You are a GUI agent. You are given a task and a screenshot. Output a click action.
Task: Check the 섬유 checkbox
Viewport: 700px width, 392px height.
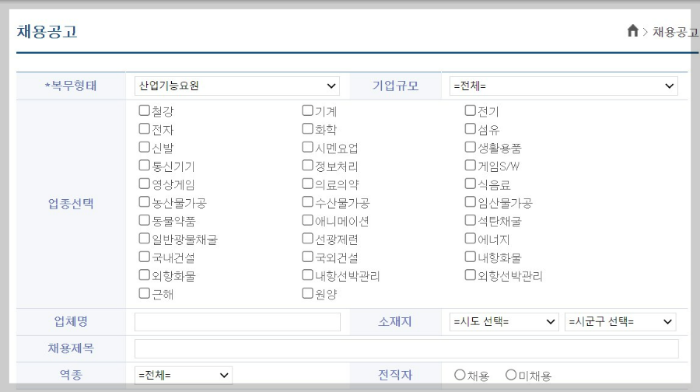pyautogui.click(x=470, y=129)
